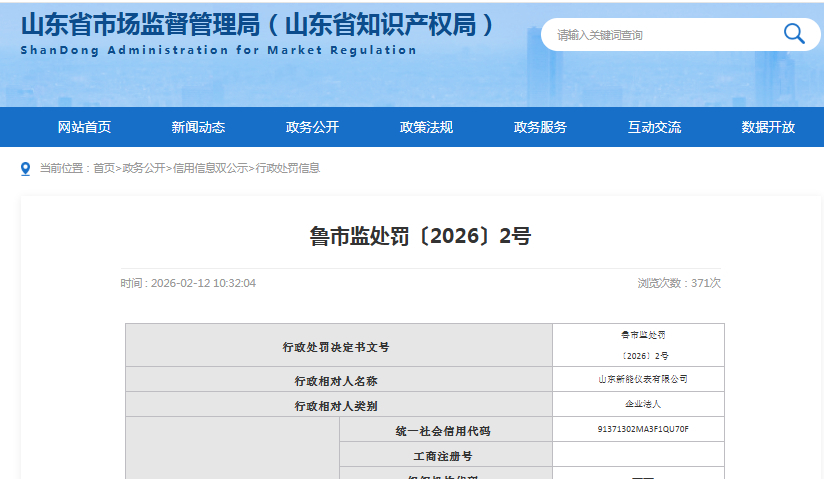
Task: Click the value 企业法人
Action: pos(643,404)
